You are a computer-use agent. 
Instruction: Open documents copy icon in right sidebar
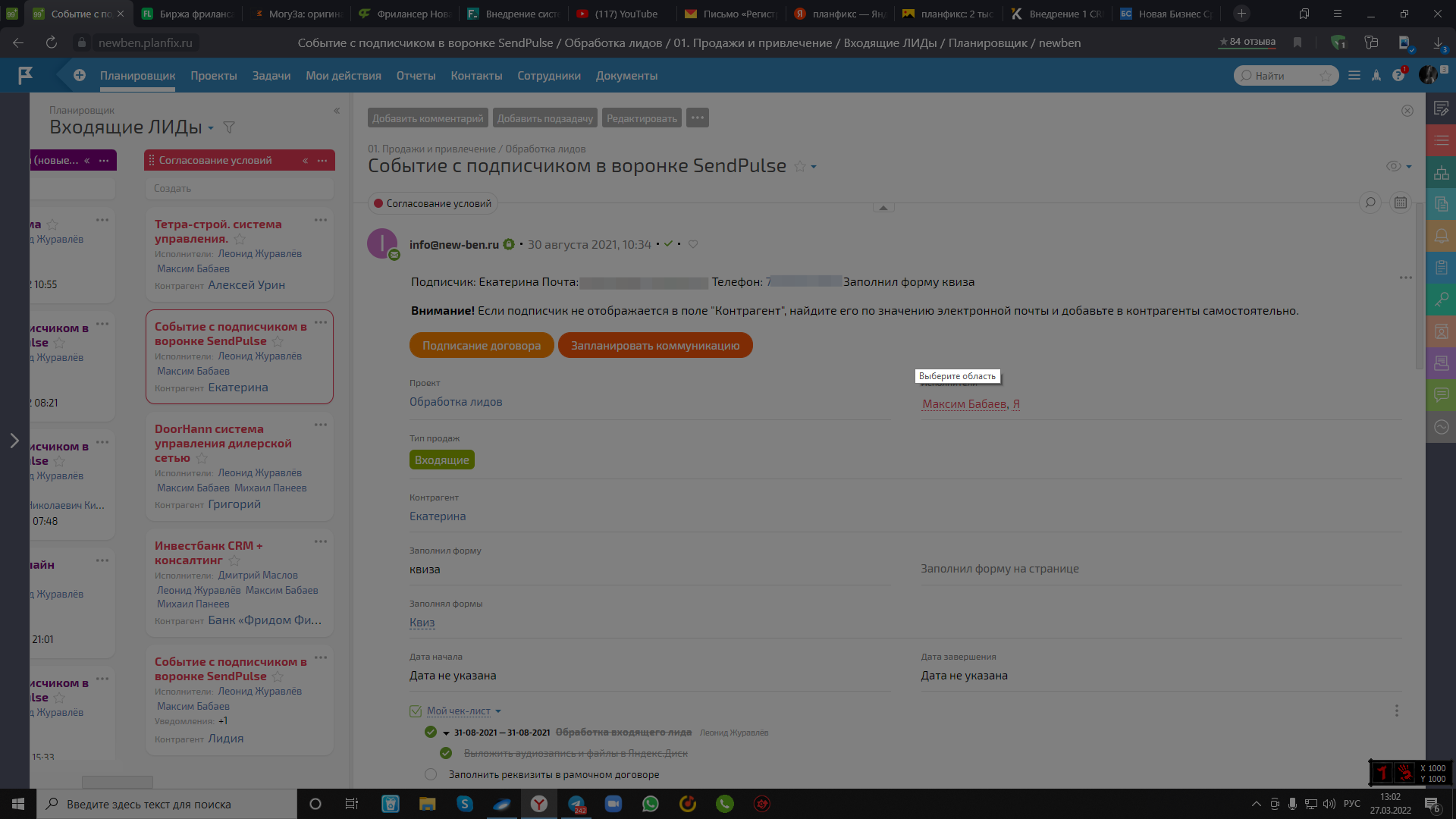point(1441,204)
